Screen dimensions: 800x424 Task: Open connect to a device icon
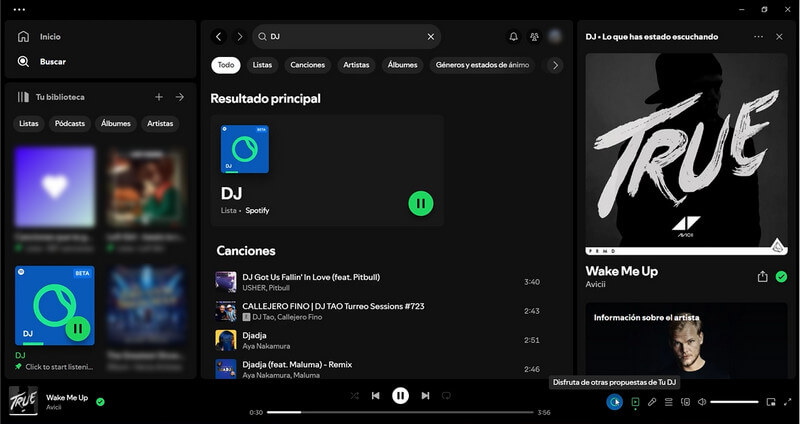(x=685, y=402)
